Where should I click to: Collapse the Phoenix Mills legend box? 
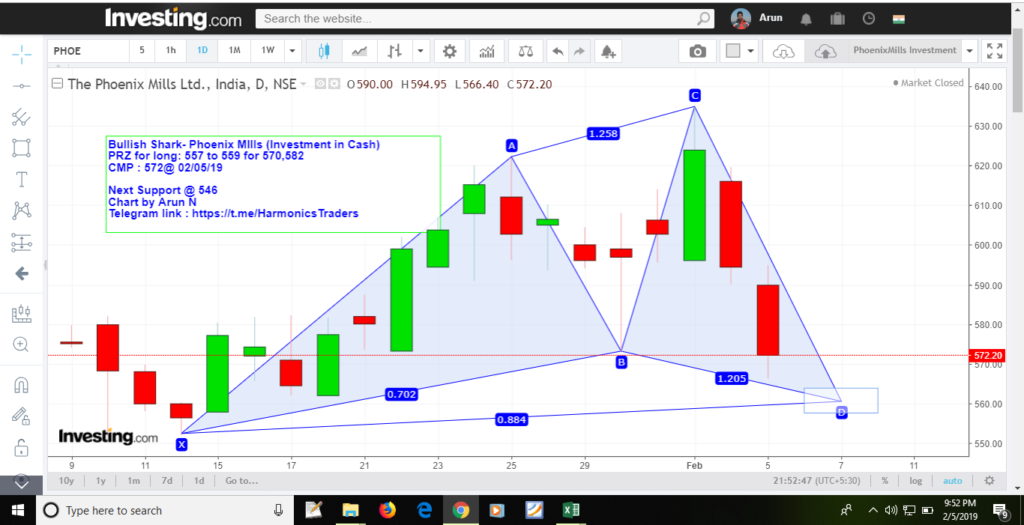[57, 84]
